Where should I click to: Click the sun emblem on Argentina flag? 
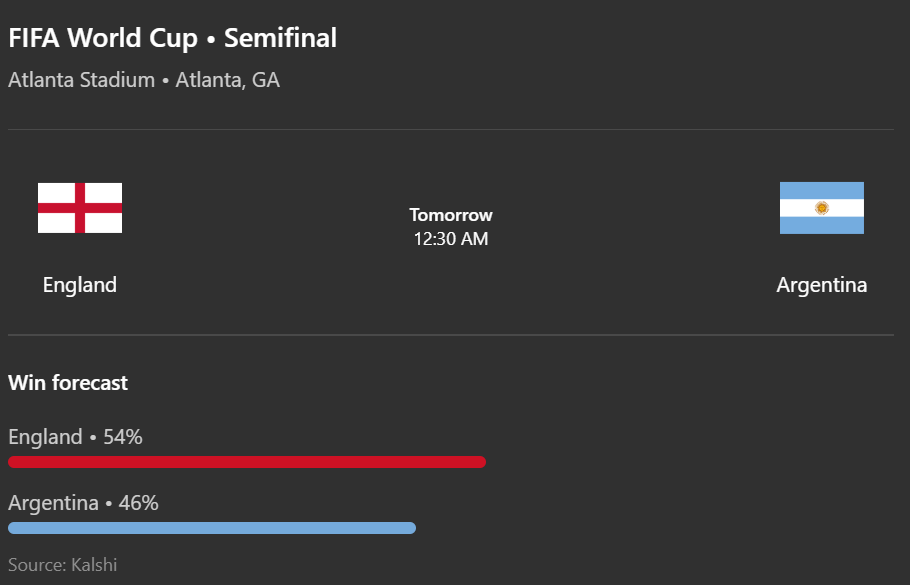click(x=822, y=208)
